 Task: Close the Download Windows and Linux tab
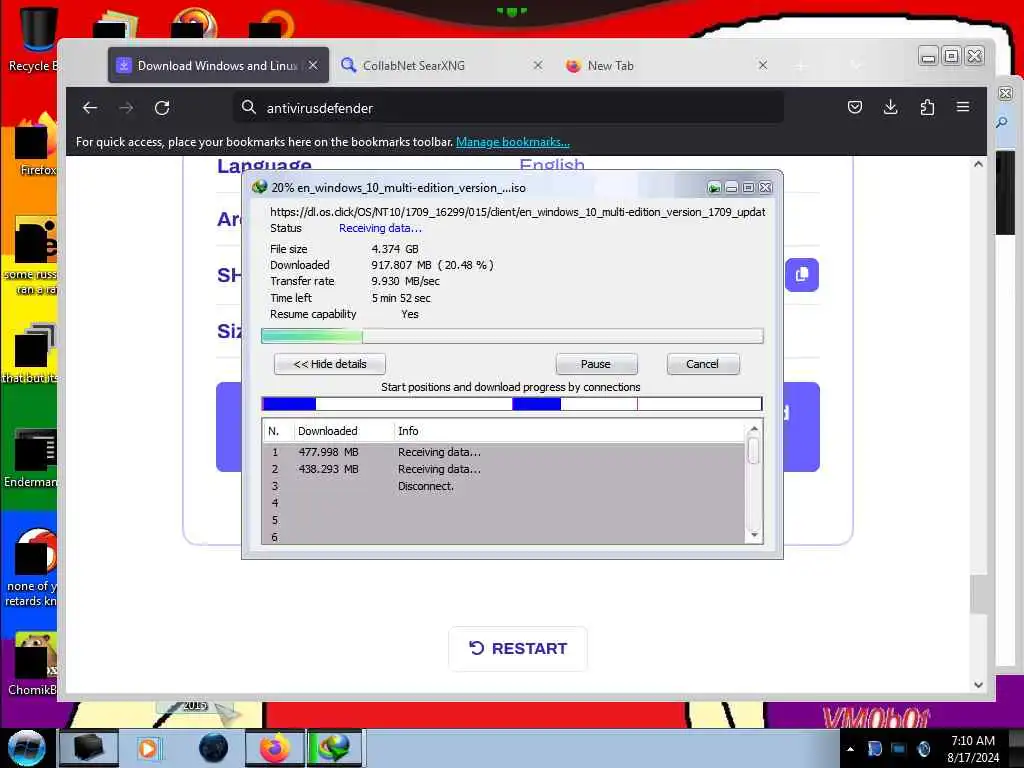coord(313,65)
